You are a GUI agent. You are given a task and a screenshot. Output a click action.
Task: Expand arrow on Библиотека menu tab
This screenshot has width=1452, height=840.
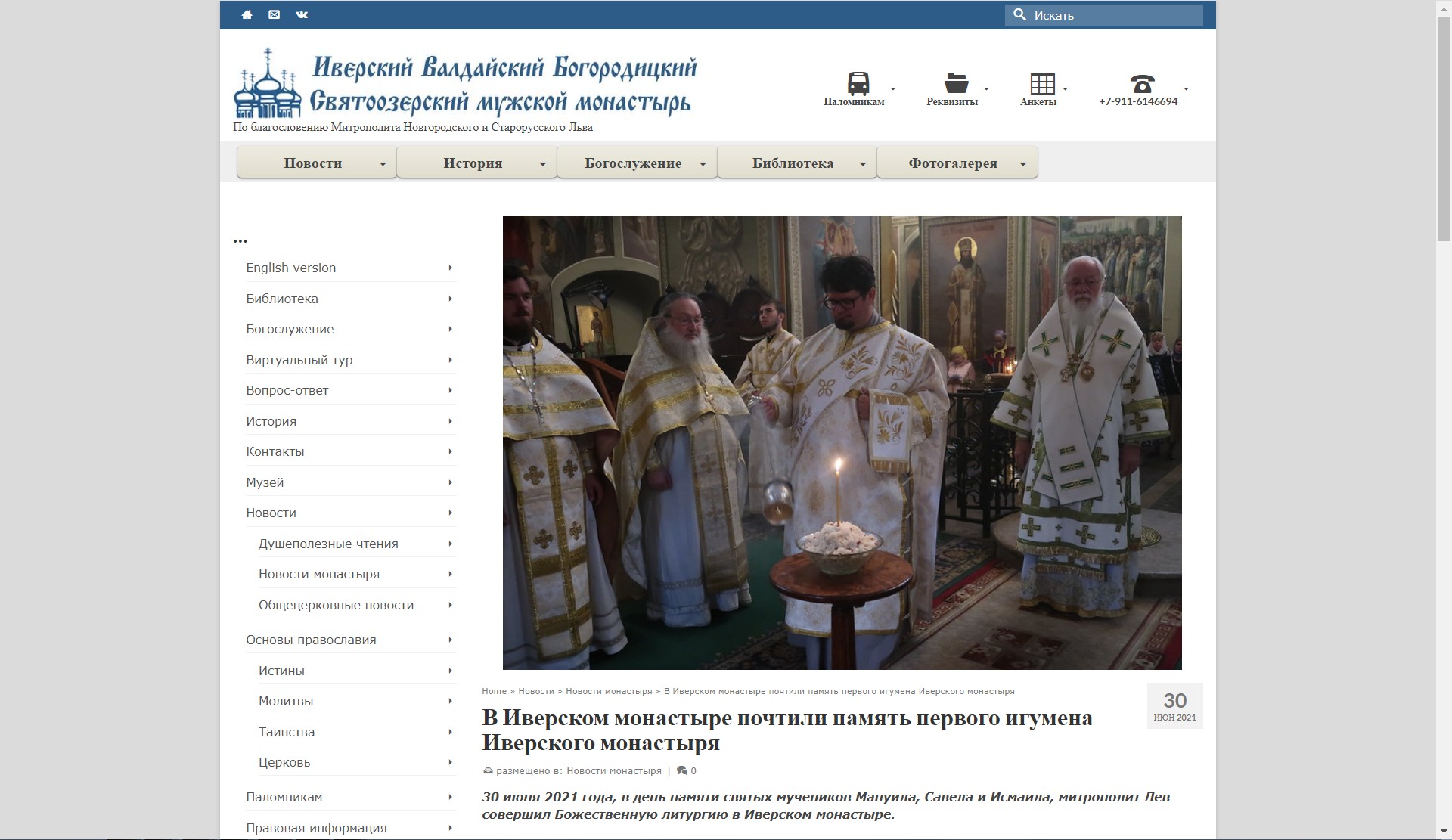[x=863, y=164]
